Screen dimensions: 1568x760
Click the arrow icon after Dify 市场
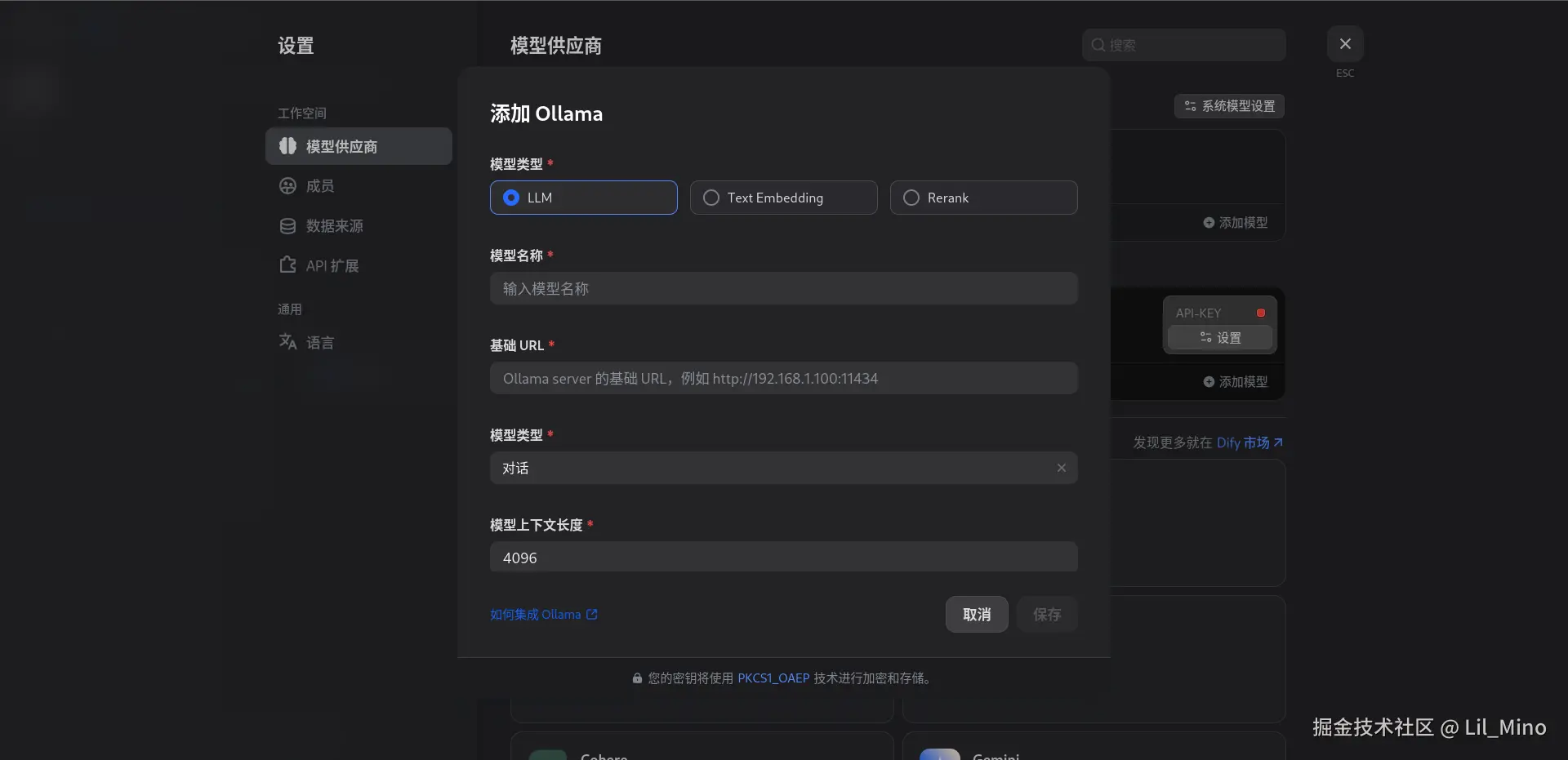[1278, 442]
